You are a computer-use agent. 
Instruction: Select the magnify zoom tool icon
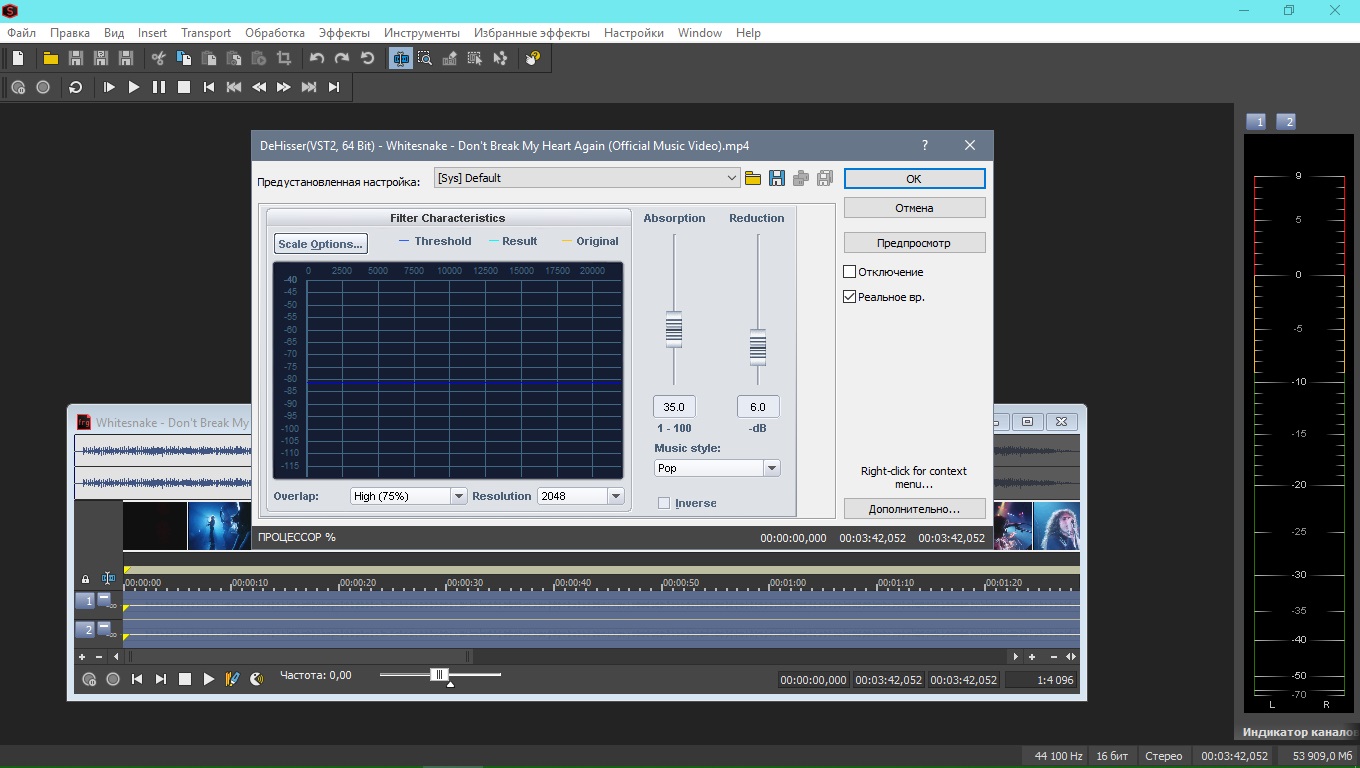[x=425, y=59]
